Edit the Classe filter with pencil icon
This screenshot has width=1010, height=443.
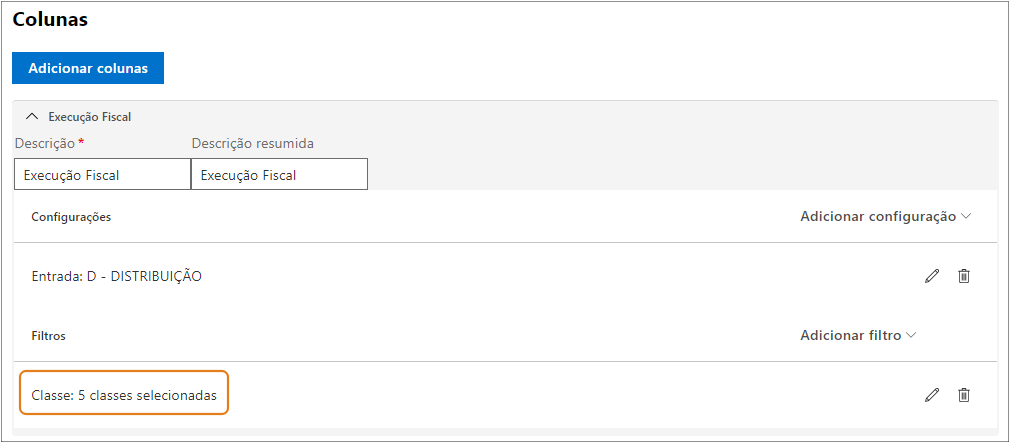coord(931,395)
